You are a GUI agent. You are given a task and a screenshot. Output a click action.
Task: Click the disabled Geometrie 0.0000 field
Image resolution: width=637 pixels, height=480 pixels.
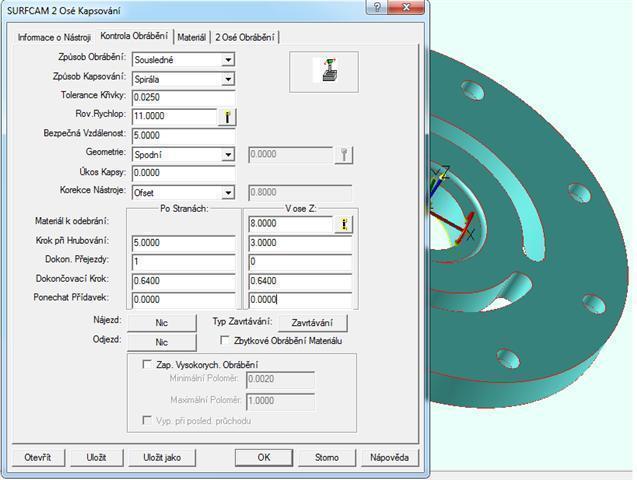click(x=290, y=154)
